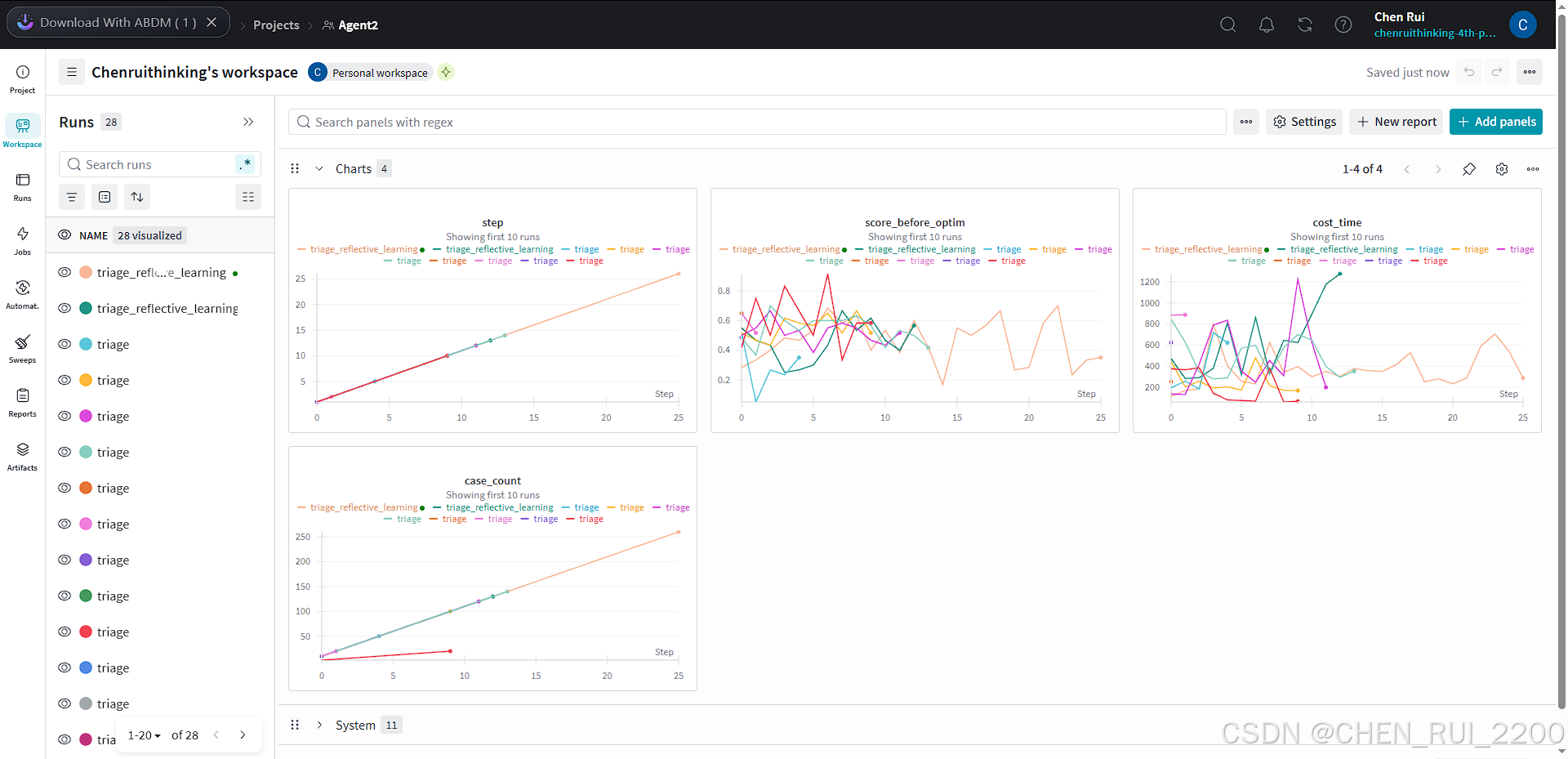Image resolution: width=1568 pixels, height=759 pixels.
Task: Click the undo arrow near Saved just now
Action: [x=1469, y=72]
